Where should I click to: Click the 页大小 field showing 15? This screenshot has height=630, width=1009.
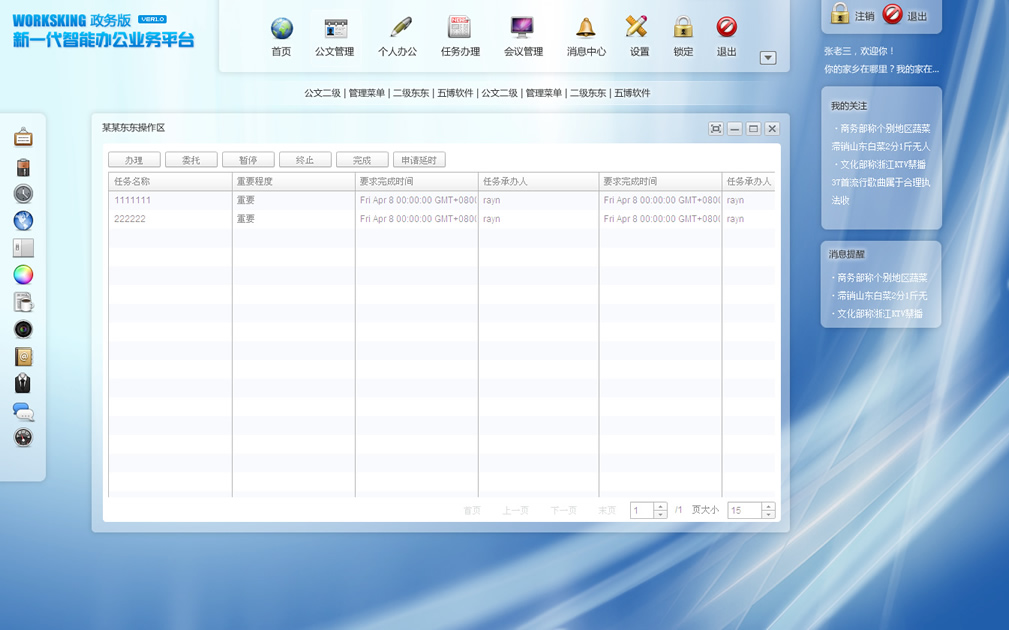coord(745,510)
